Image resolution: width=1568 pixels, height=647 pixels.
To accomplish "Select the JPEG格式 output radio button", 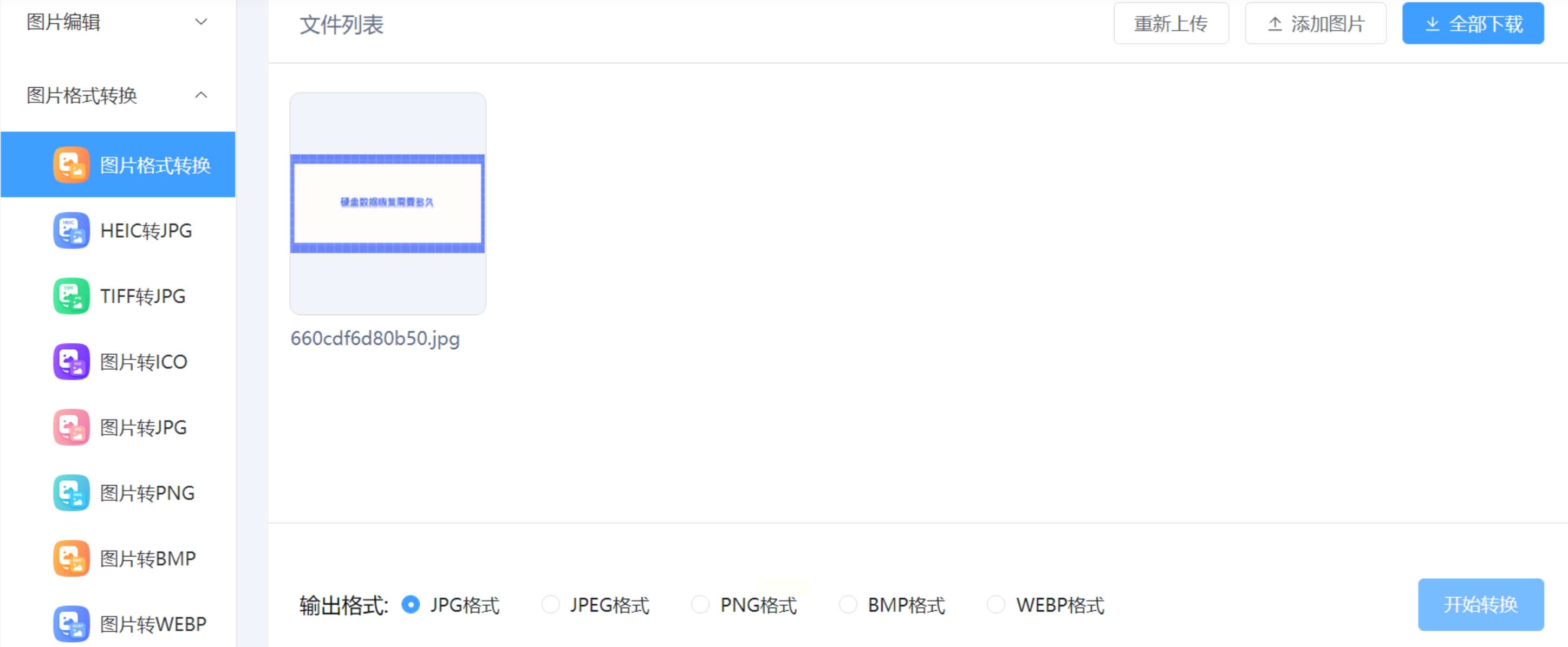I will pos(550,604).
